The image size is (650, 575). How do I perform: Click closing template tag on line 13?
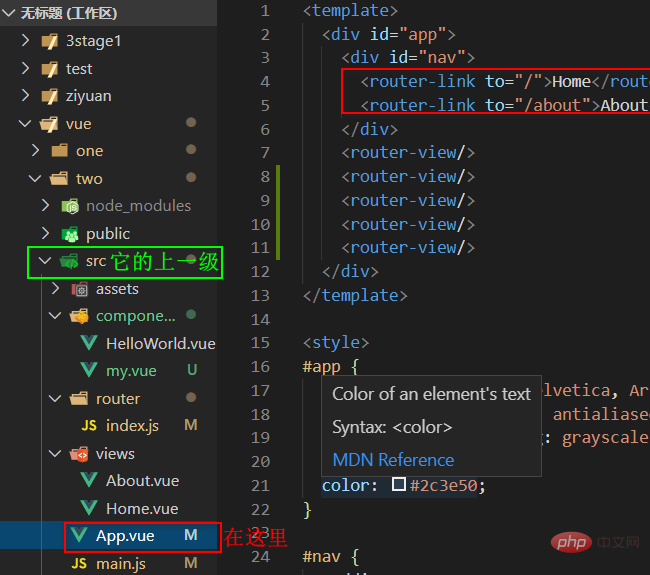355,296
